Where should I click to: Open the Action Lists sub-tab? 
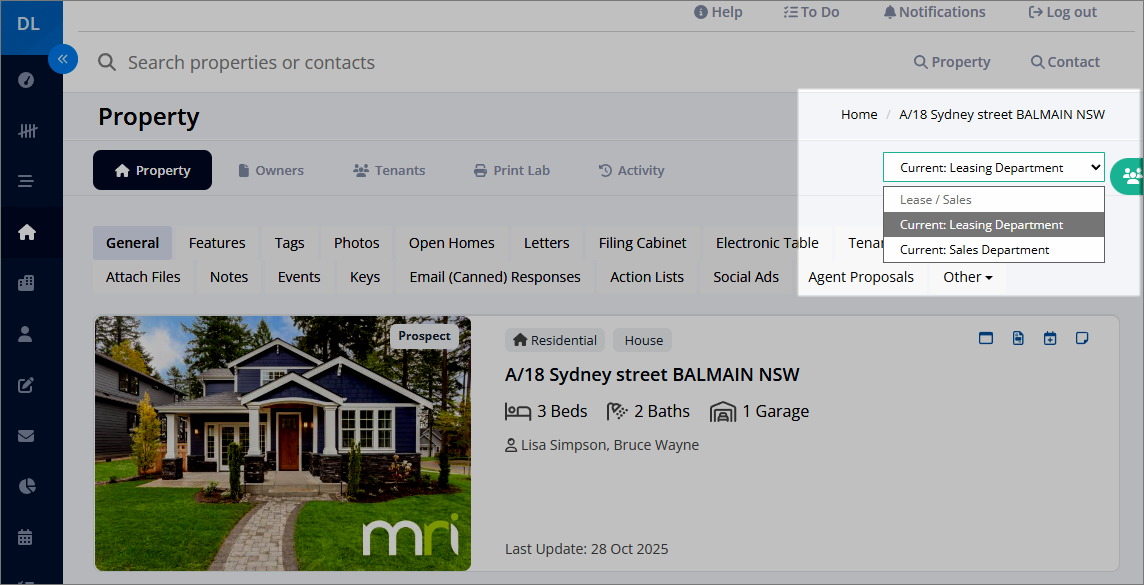[x=647, y=277]
